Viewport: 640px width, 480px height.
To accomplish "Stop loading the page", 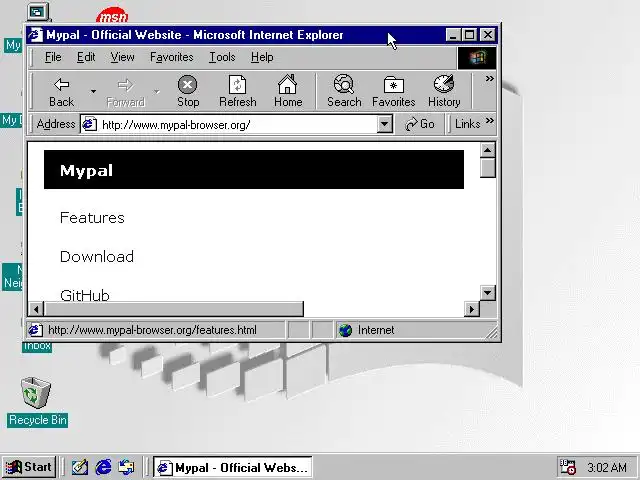I will point(188,91).
